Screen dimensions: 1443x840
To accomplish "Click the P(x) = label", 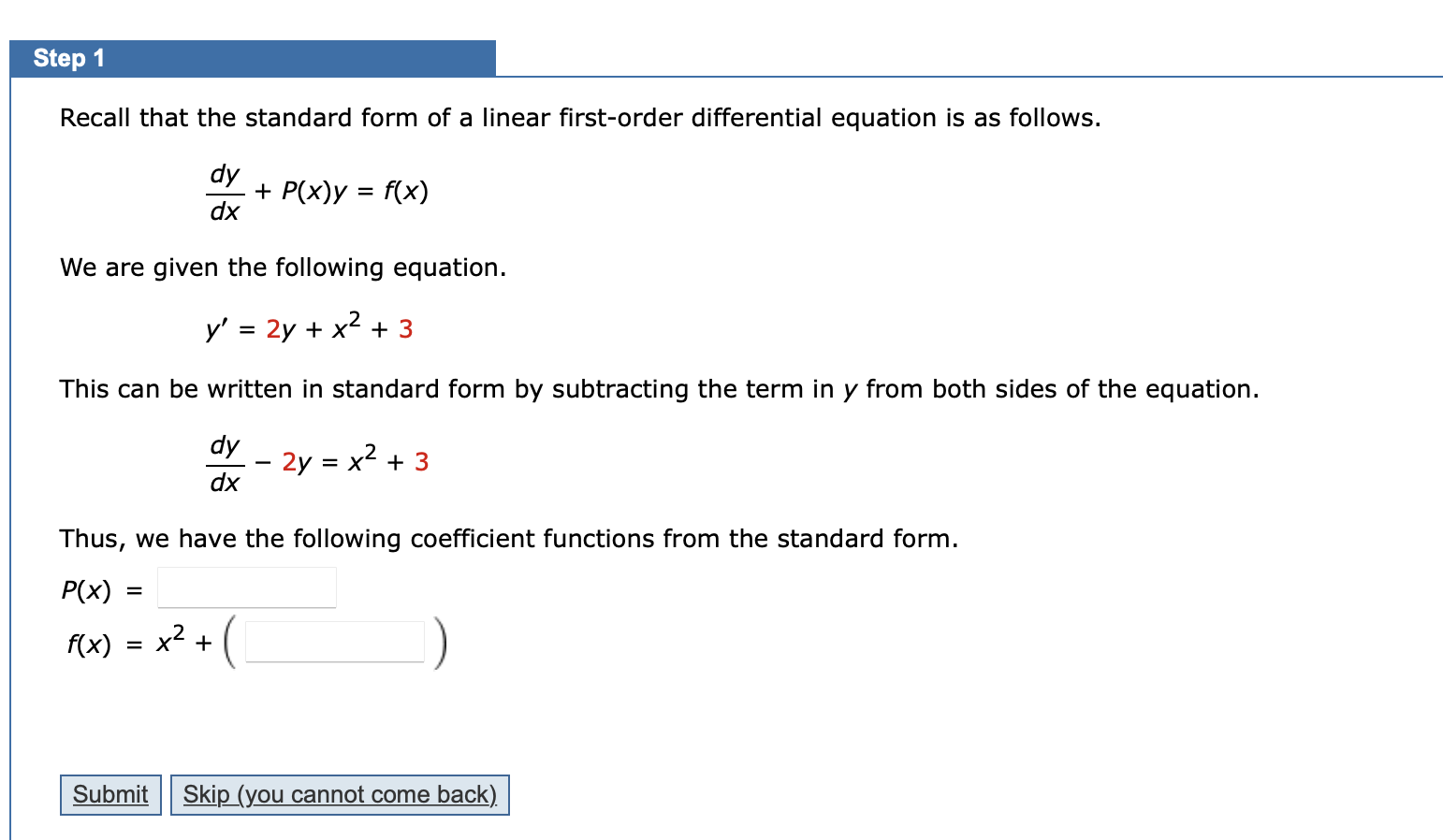I will tap(100, 589).
